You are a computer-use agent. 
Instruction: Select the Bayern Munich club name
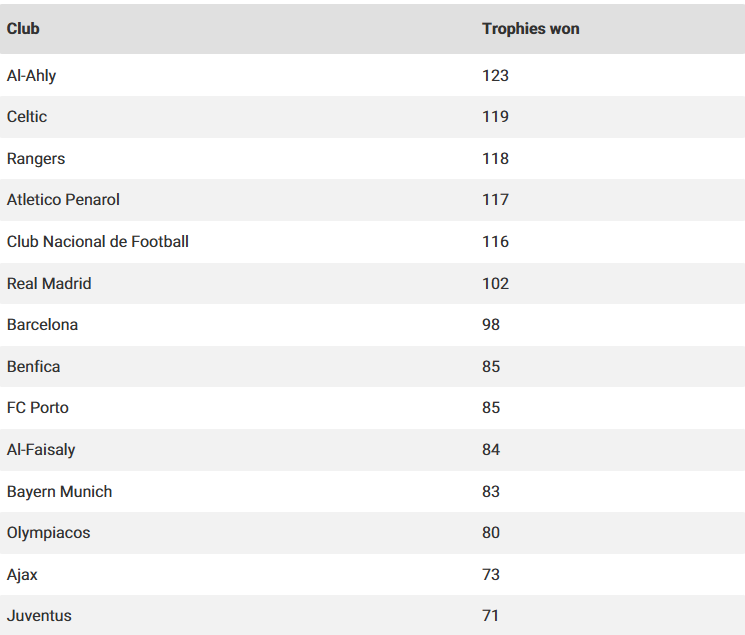(60, 492)
